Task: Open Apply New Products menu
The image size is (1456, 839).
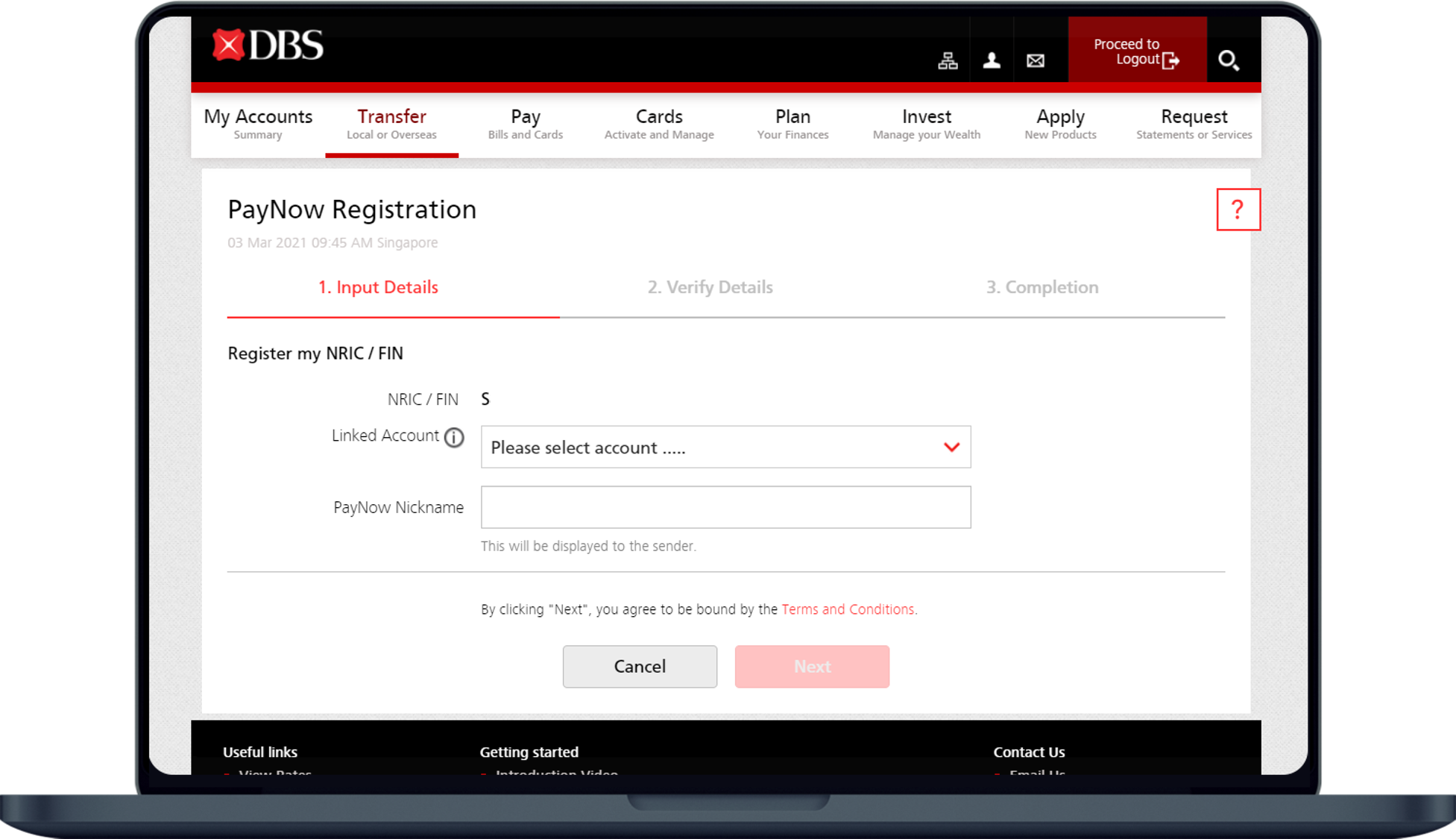Action: pos(1060,124)
